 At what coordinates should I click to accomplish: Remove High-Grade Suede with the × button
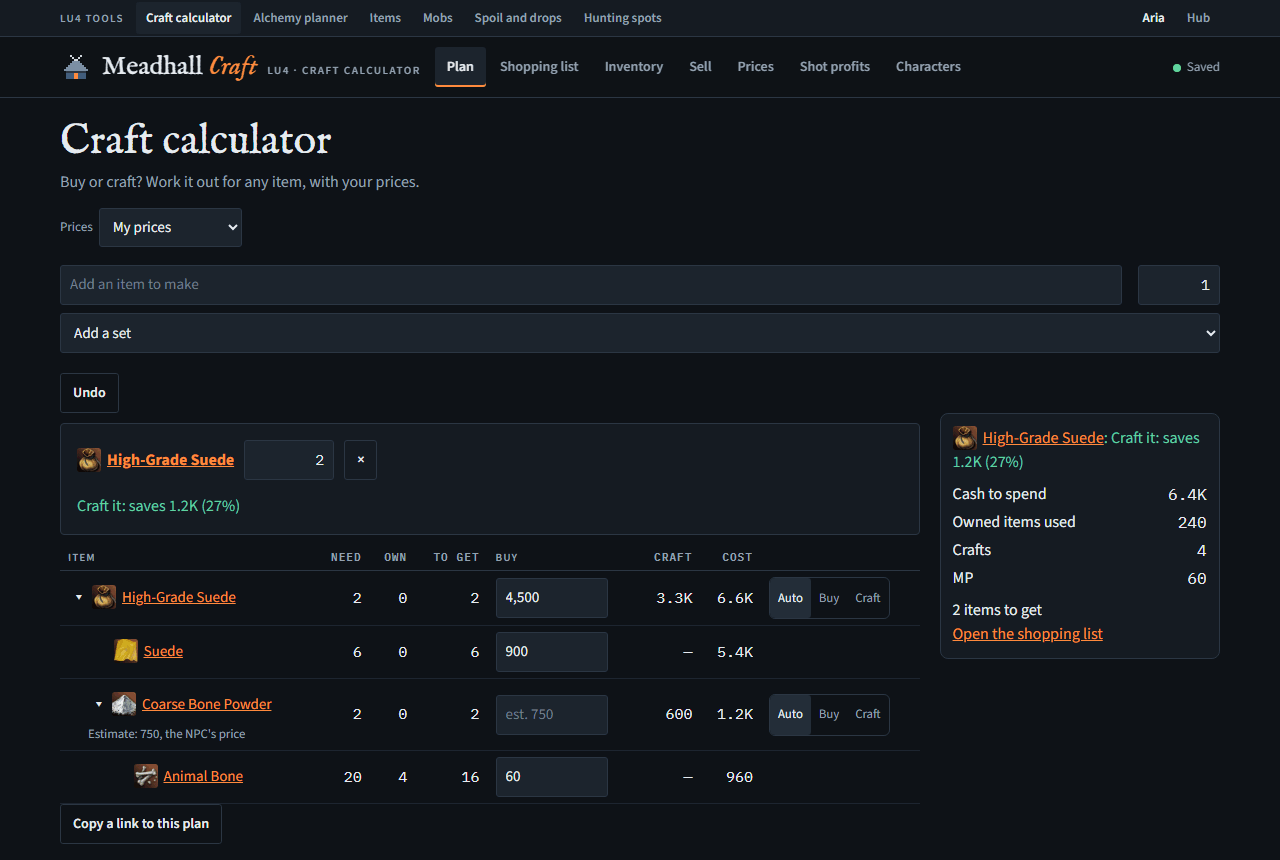[x=360, y=460]
